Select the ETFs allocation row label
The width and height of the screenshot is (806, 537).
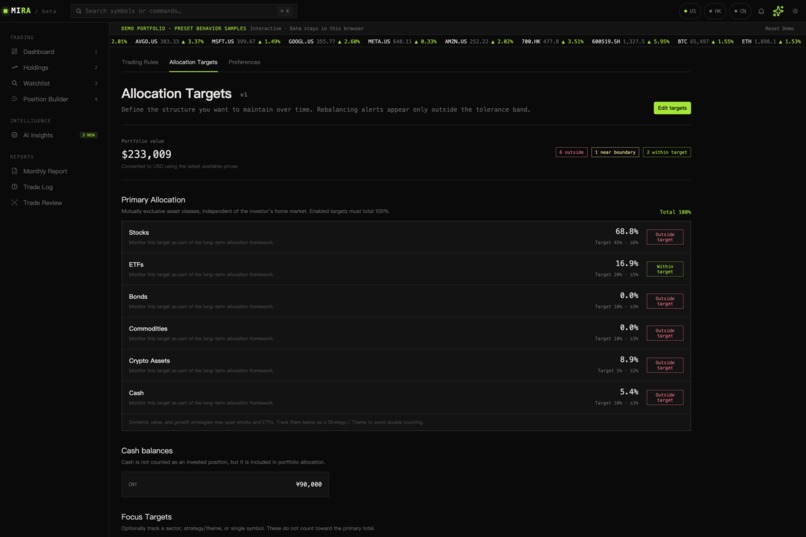(136, 265)
